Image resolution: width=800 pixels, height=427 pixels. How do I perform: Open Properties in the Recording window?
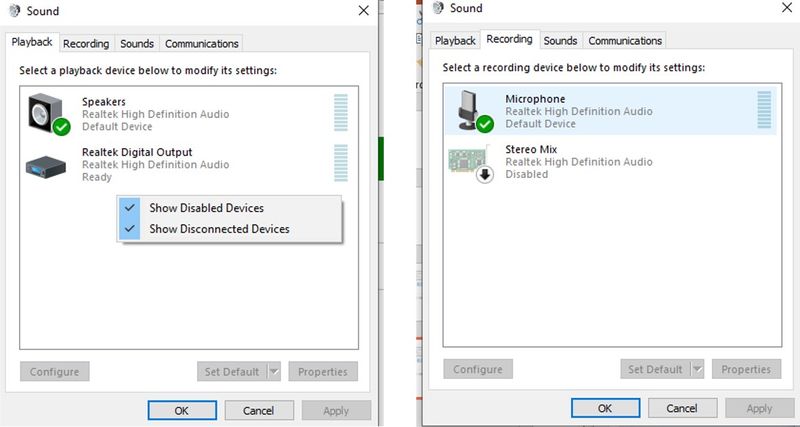(746, 369)
